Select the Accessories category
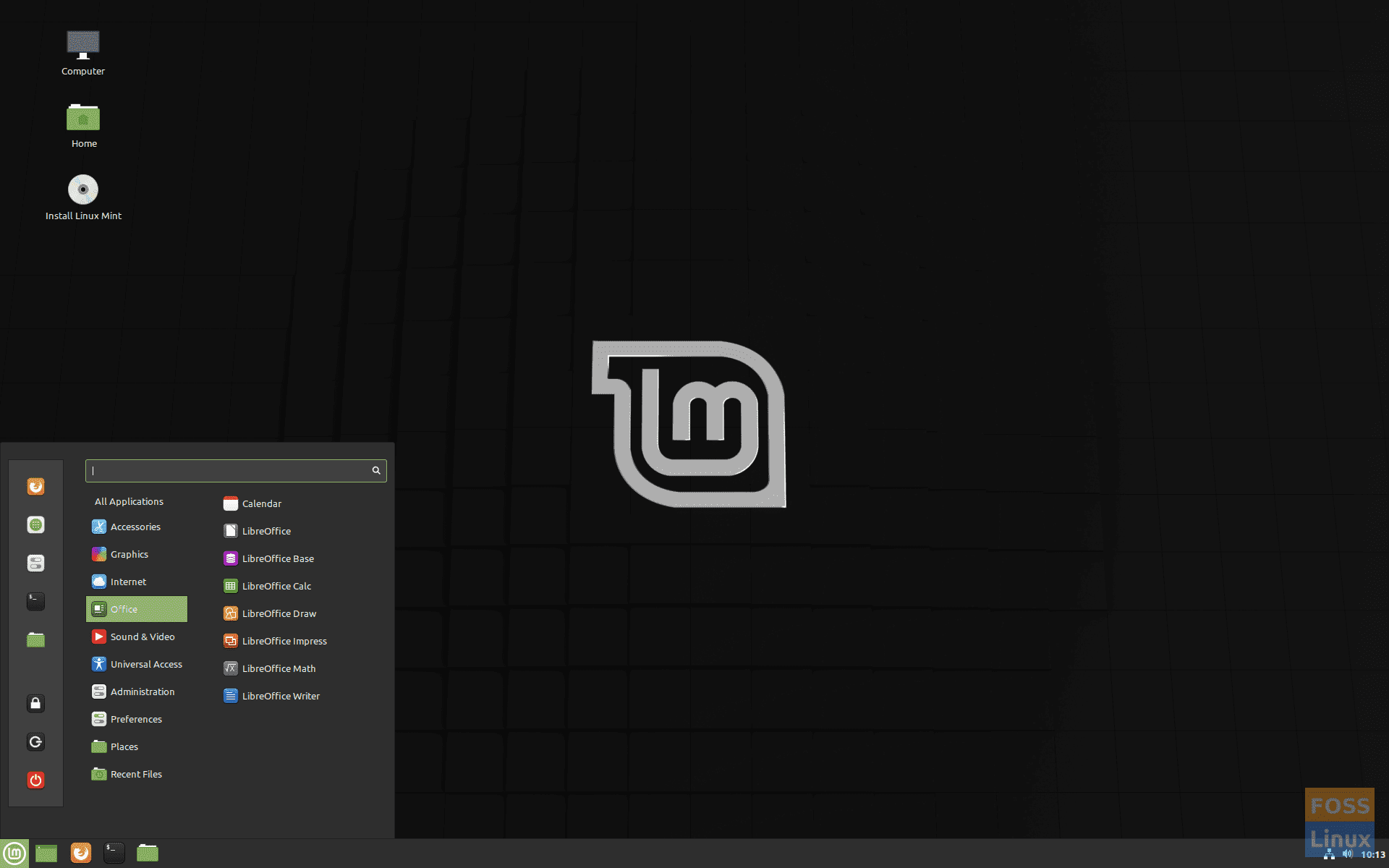This screenshot has width=1389, height=868. tap(137, 527)
